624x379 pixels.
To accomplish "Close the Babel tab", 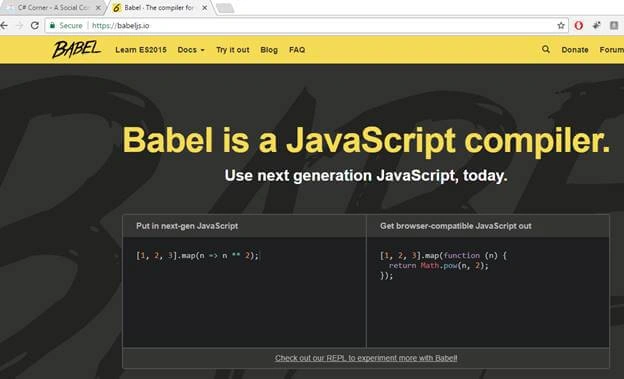I will coord(205,8).
